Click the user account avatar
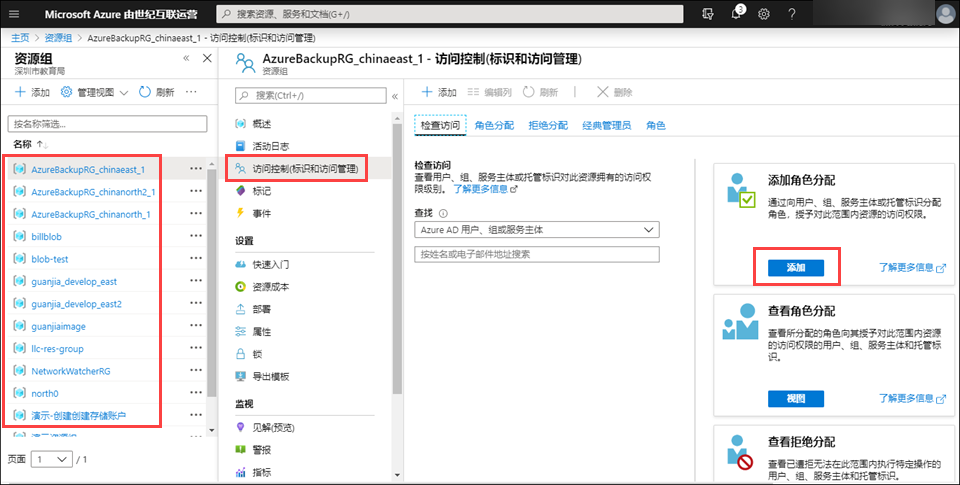This screenshot has height=485, width=960. coord(945,14)
